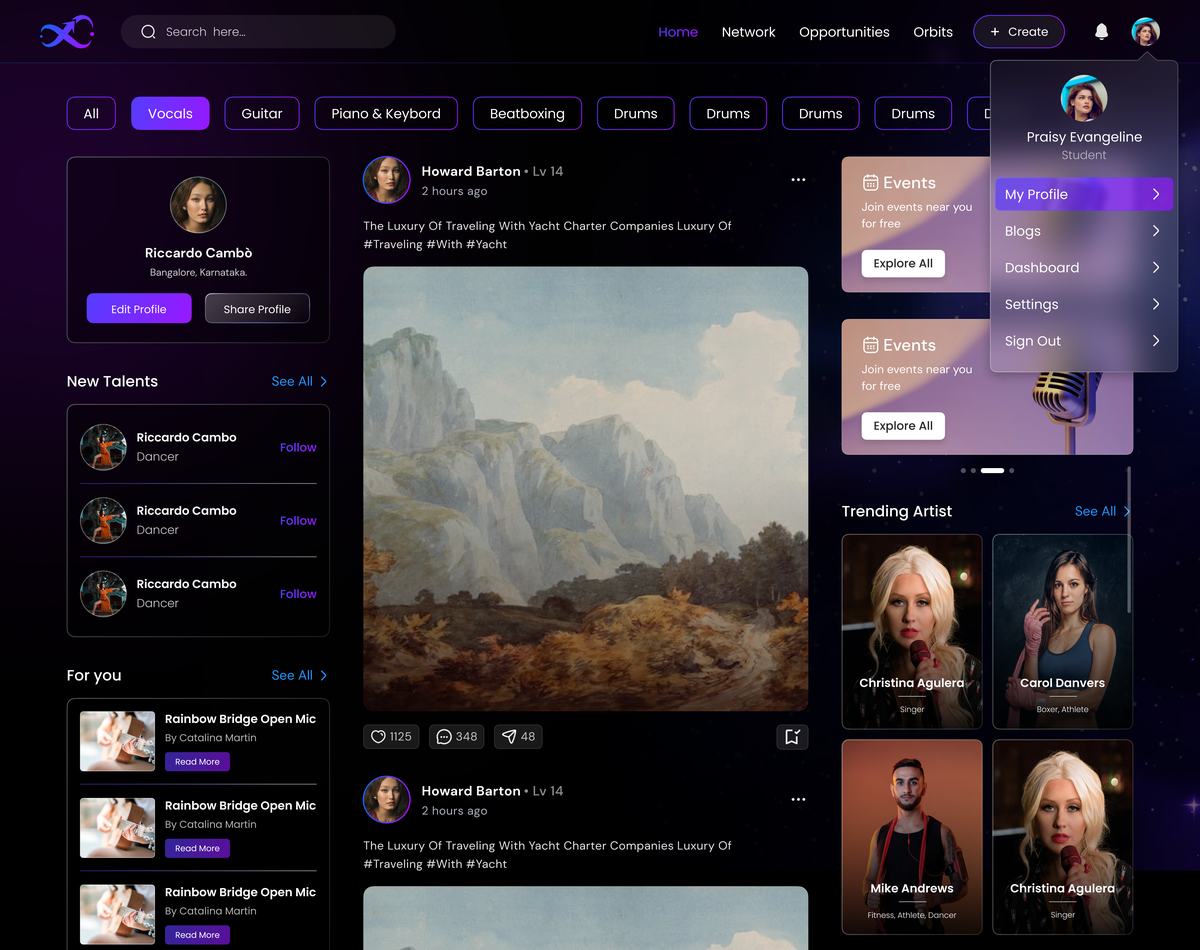Select the Beatboxing filter chip
The width and height of the screenshot is (1200, 950).
point(527,113)
